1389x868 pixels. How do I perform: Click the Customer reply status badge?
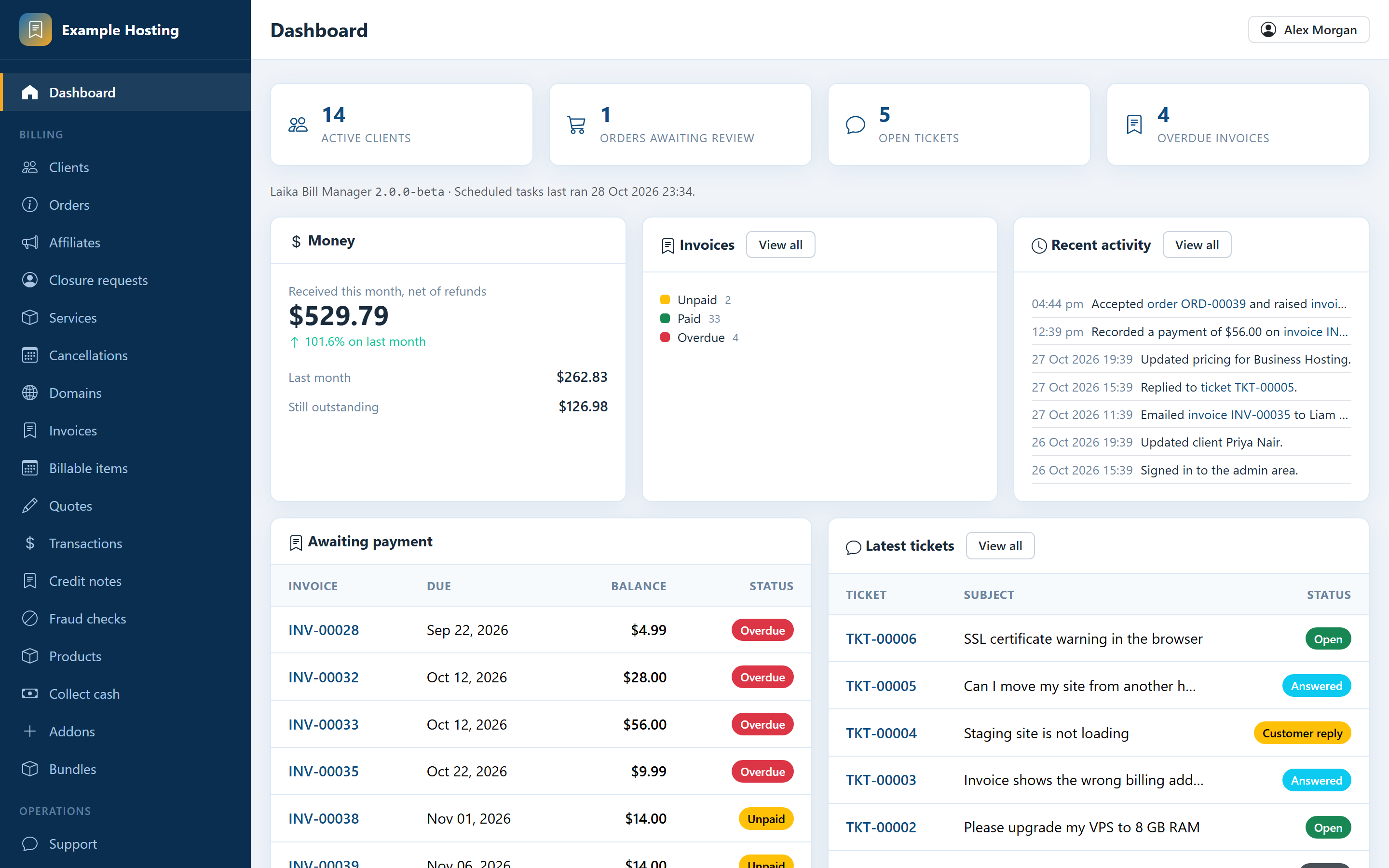1302,733
